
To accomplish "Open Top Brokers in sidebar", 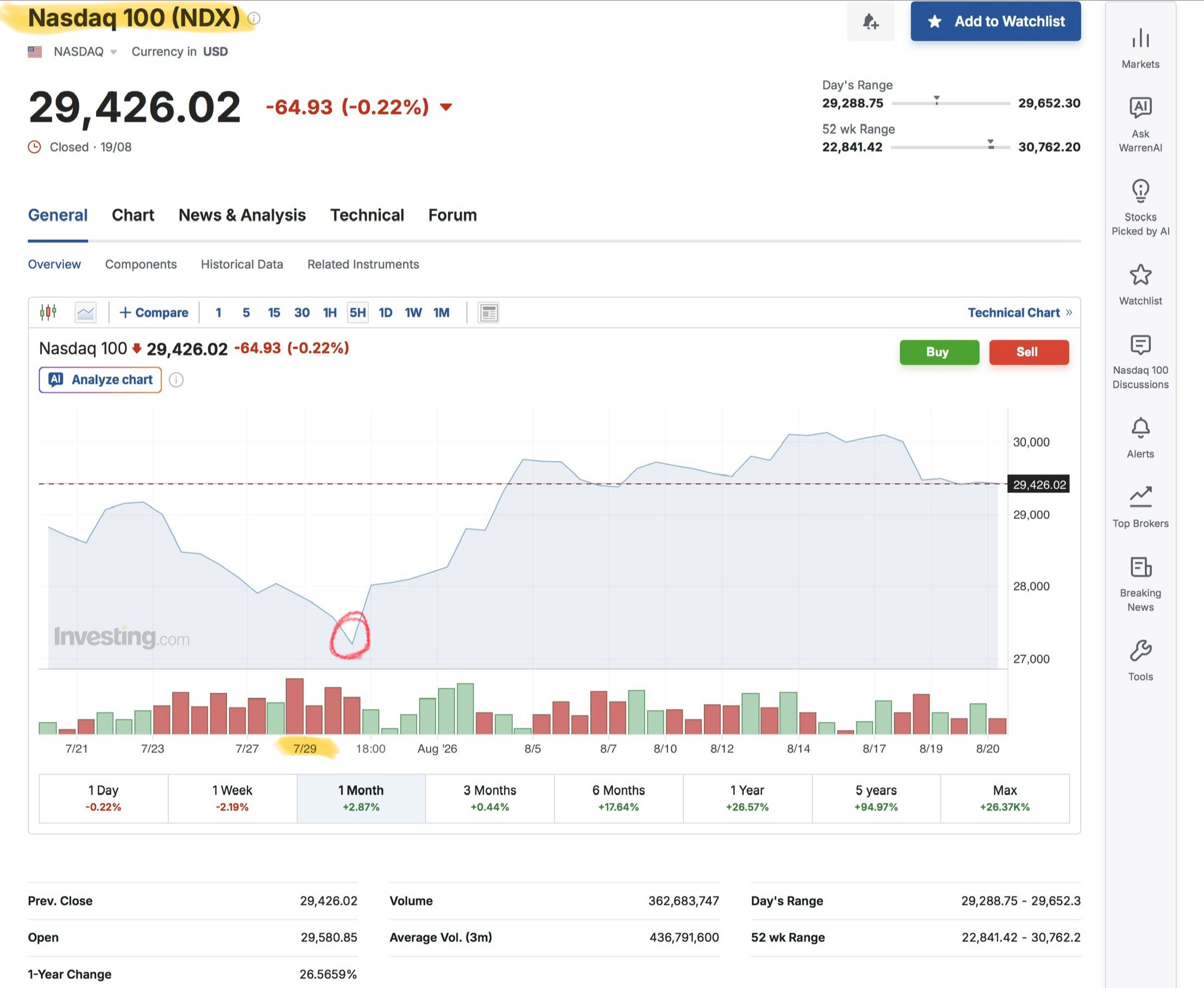I will (1140, 507).
